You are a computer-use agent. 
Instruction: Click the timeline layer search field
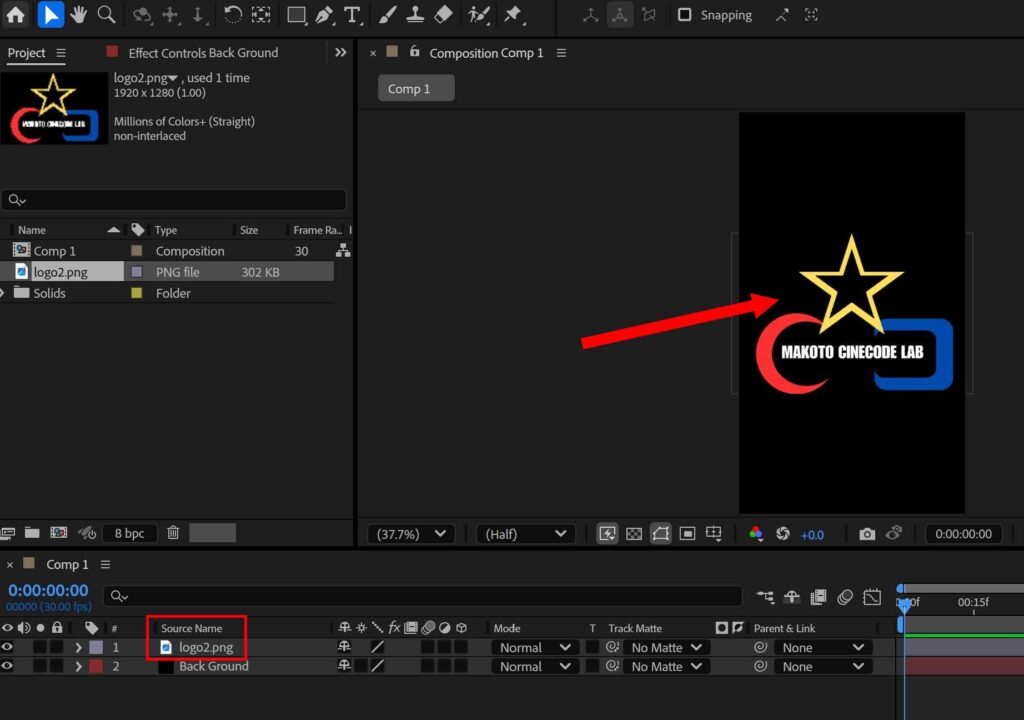click(423, 596)
